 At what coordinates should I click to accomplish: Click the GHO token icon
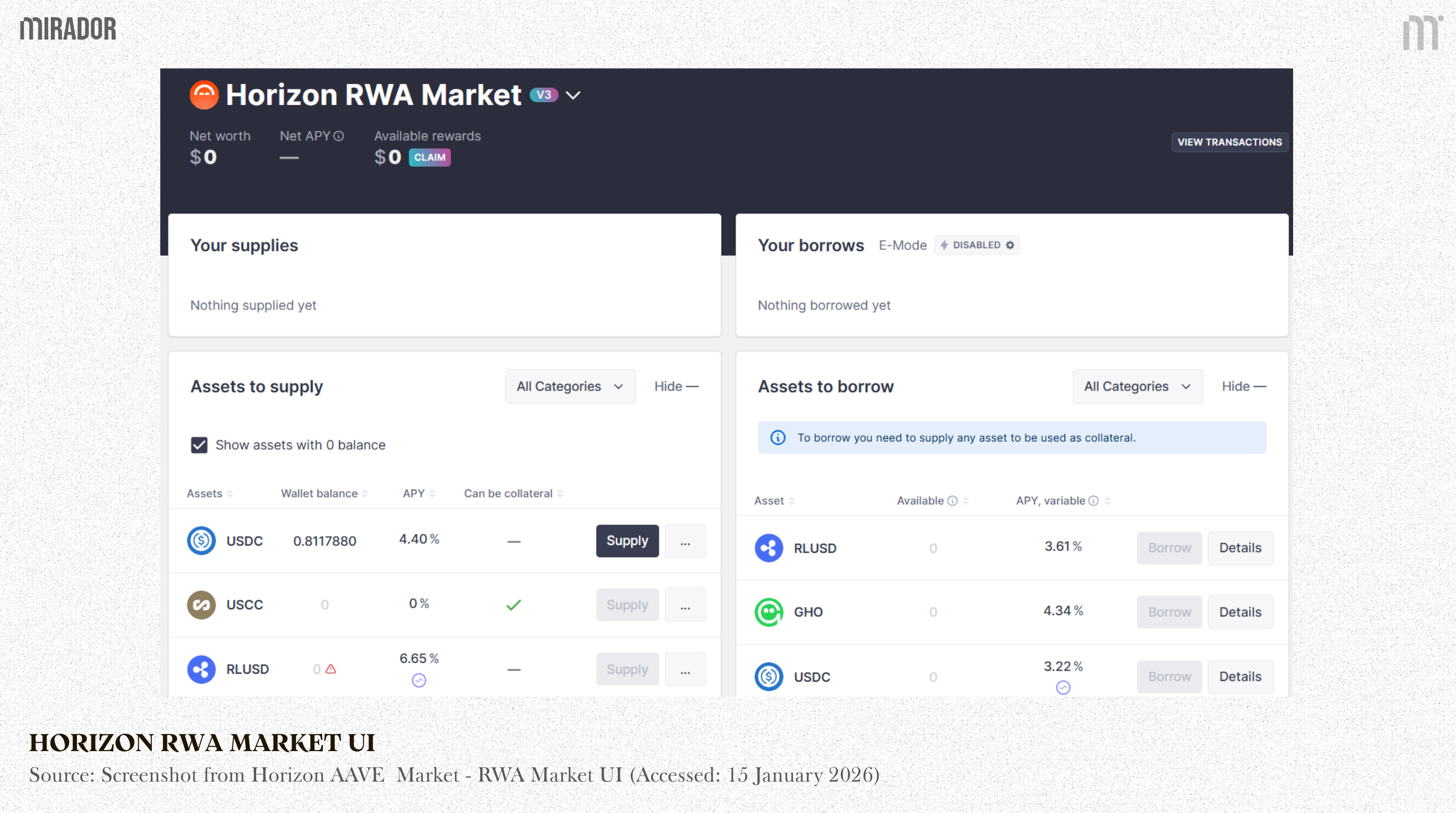point(768,612)
